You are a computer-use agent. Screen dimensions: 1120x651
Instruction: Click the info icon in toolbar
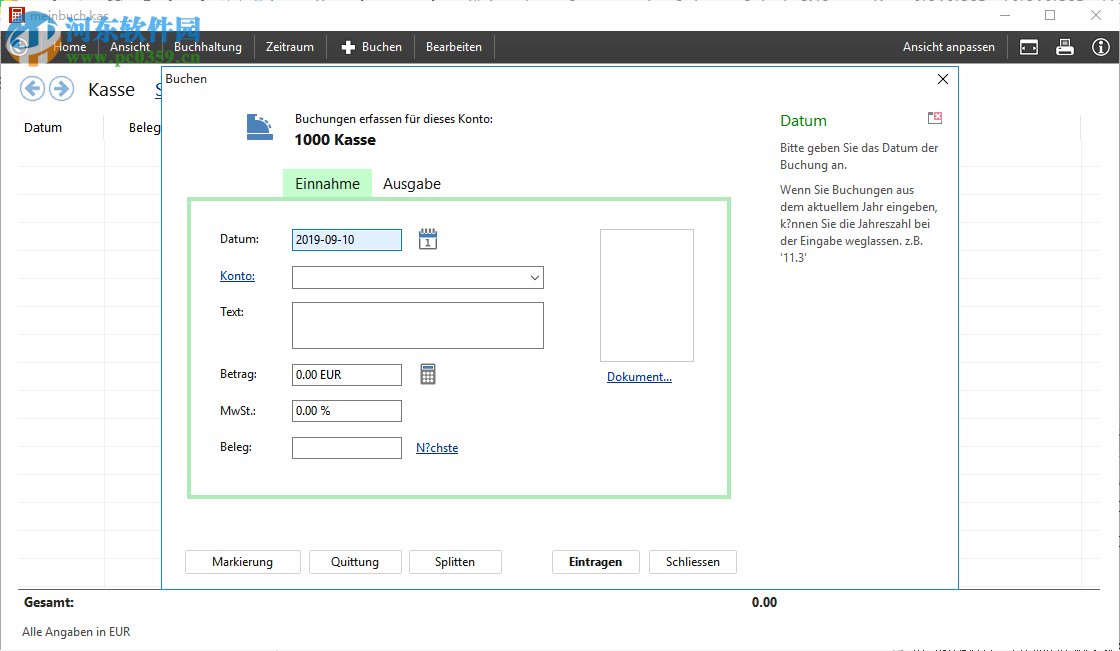coord(1100,47)
